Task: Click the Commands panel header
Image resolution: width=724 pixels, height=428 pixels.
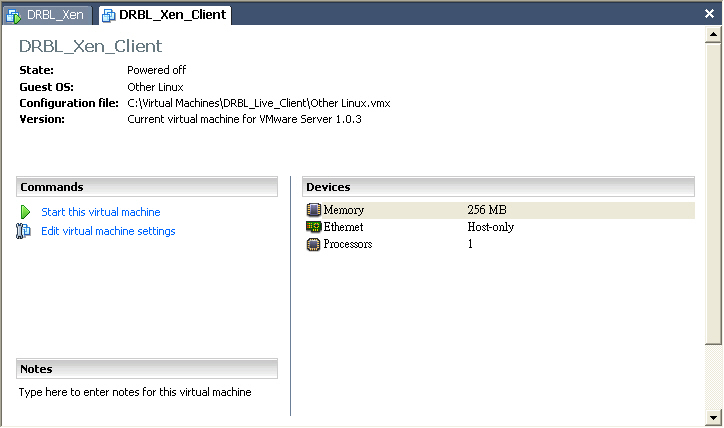Action: point(147,187)
